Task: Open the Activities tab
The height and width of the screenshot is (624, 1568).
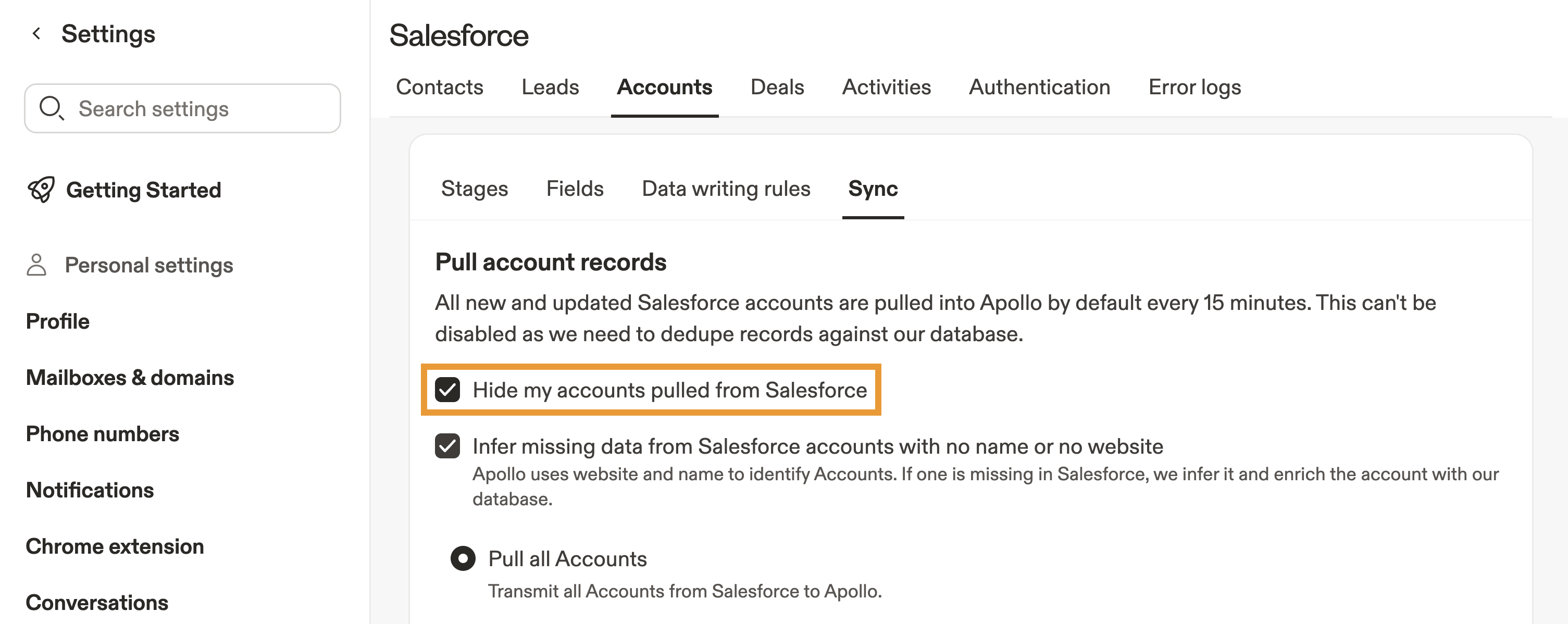Action: pos(886,87)
